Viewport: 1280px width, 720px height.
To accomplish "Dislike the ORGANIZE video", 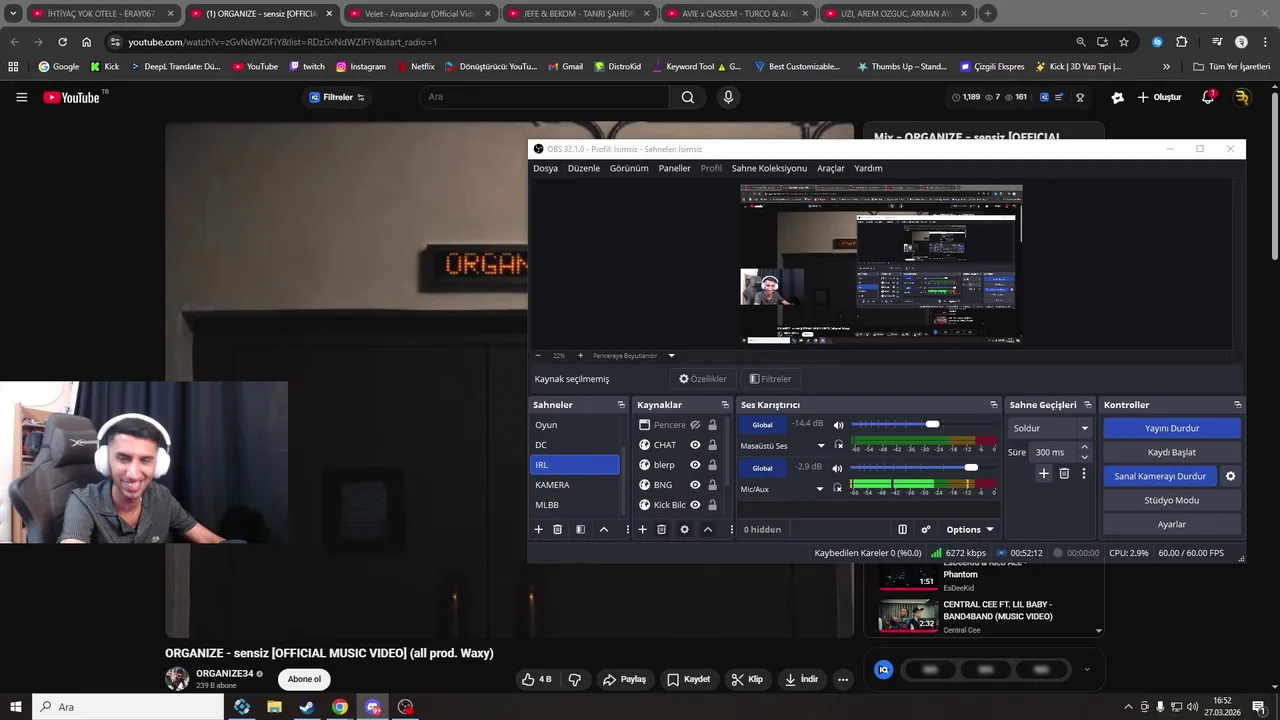I will (575, 679).
